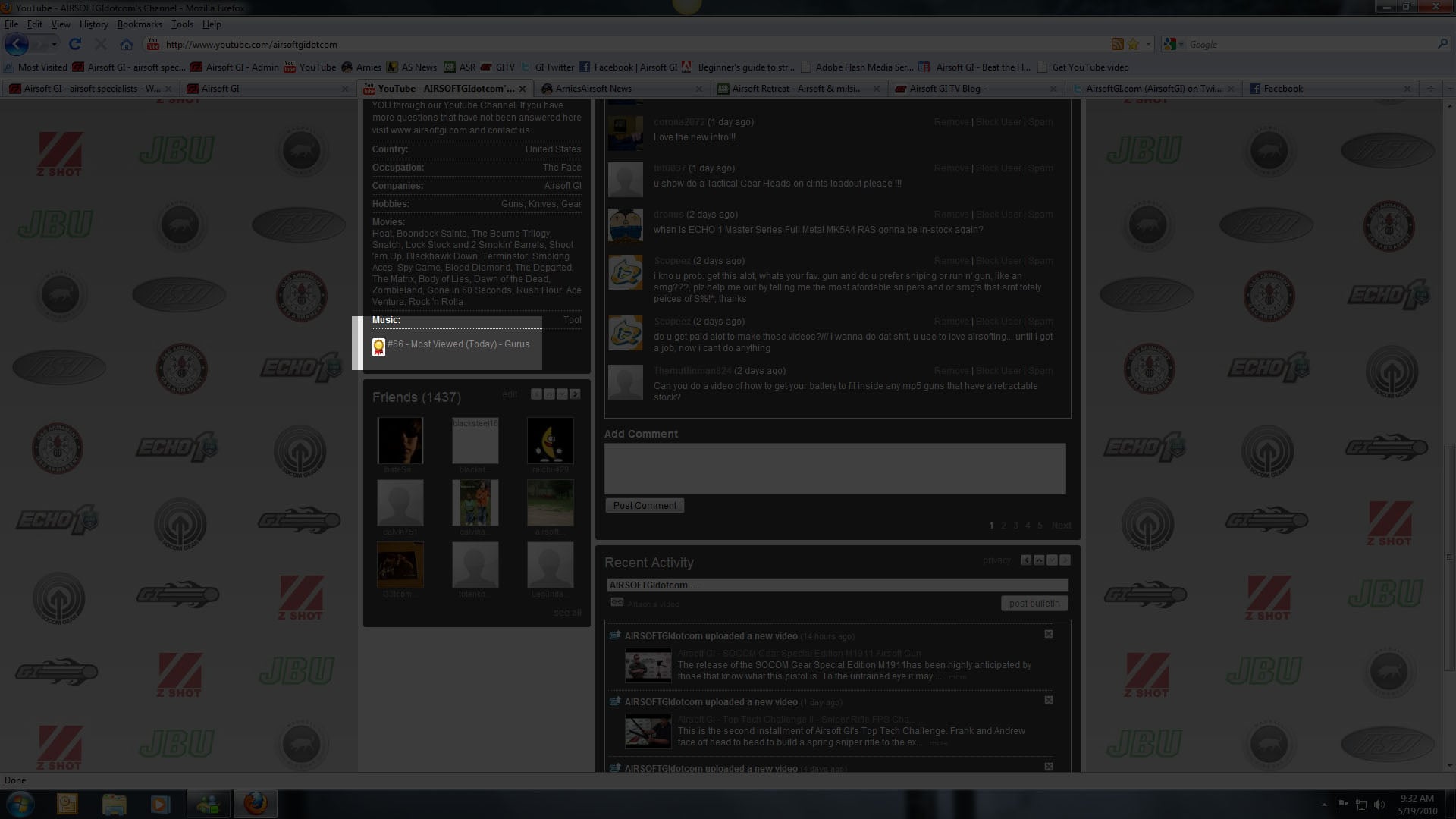Click the Most Viewed award badge icon
Viewport: 1456px width, 819px height.
click(x=378, y=347)
